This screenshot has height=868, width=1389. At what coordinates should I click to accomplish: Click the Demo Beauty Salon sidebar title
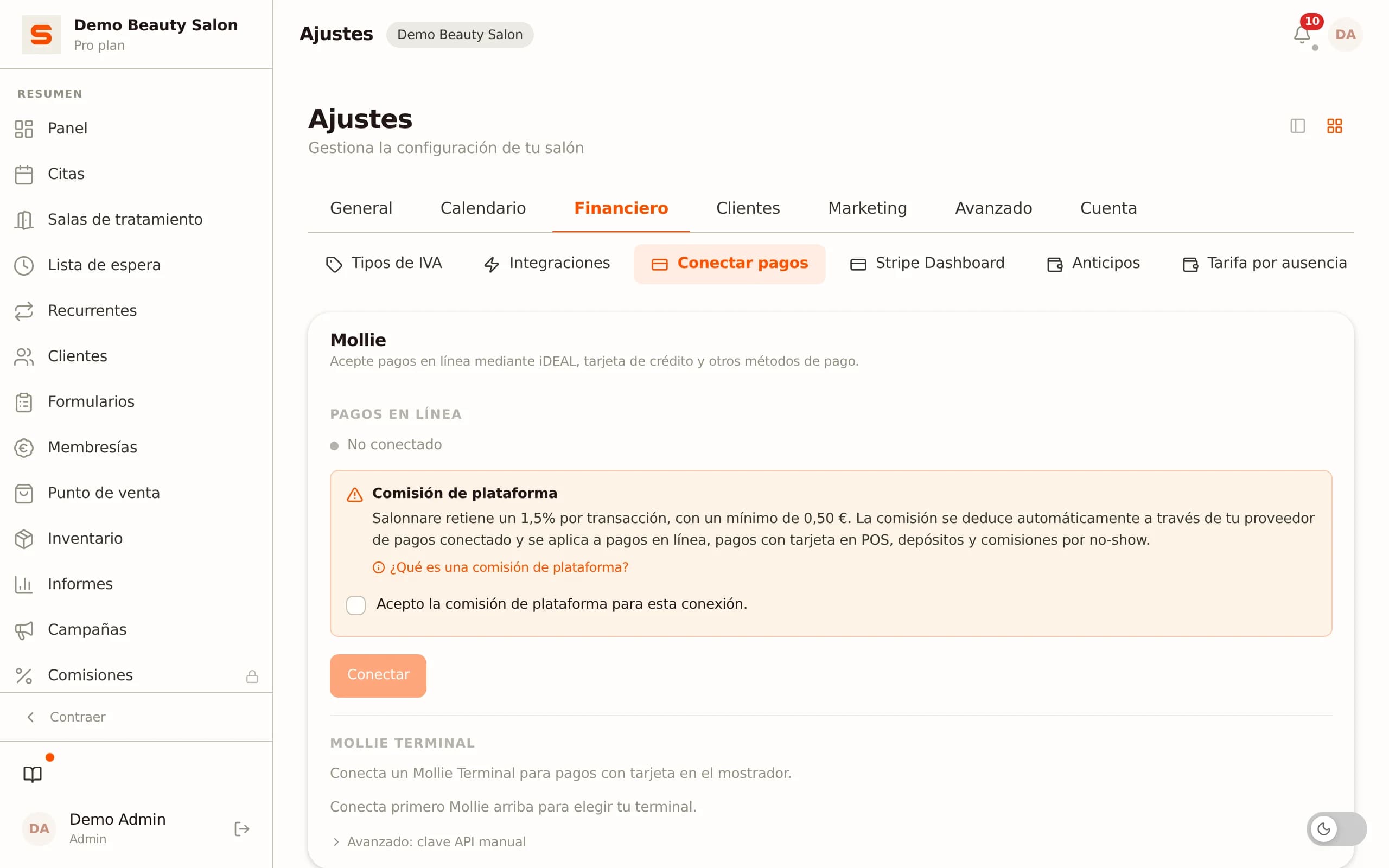(156, 25)
